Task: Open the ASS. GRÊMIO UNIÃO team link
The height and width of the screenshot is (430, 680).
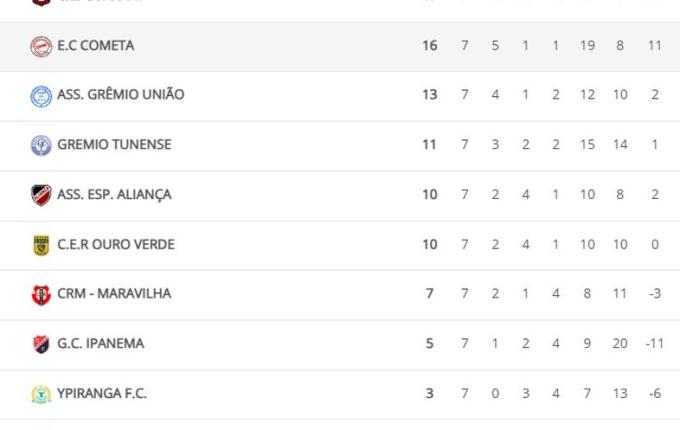Action: click(121, 95)
